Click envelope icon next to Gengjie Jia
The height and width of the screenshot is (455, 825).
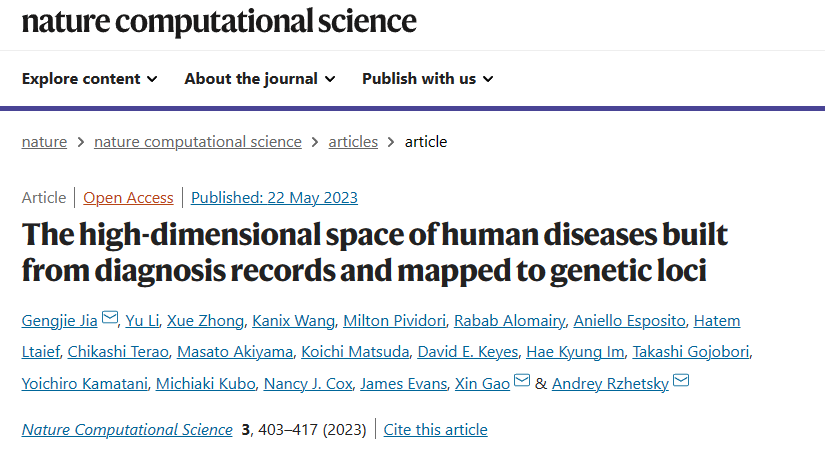pos(110,321)
